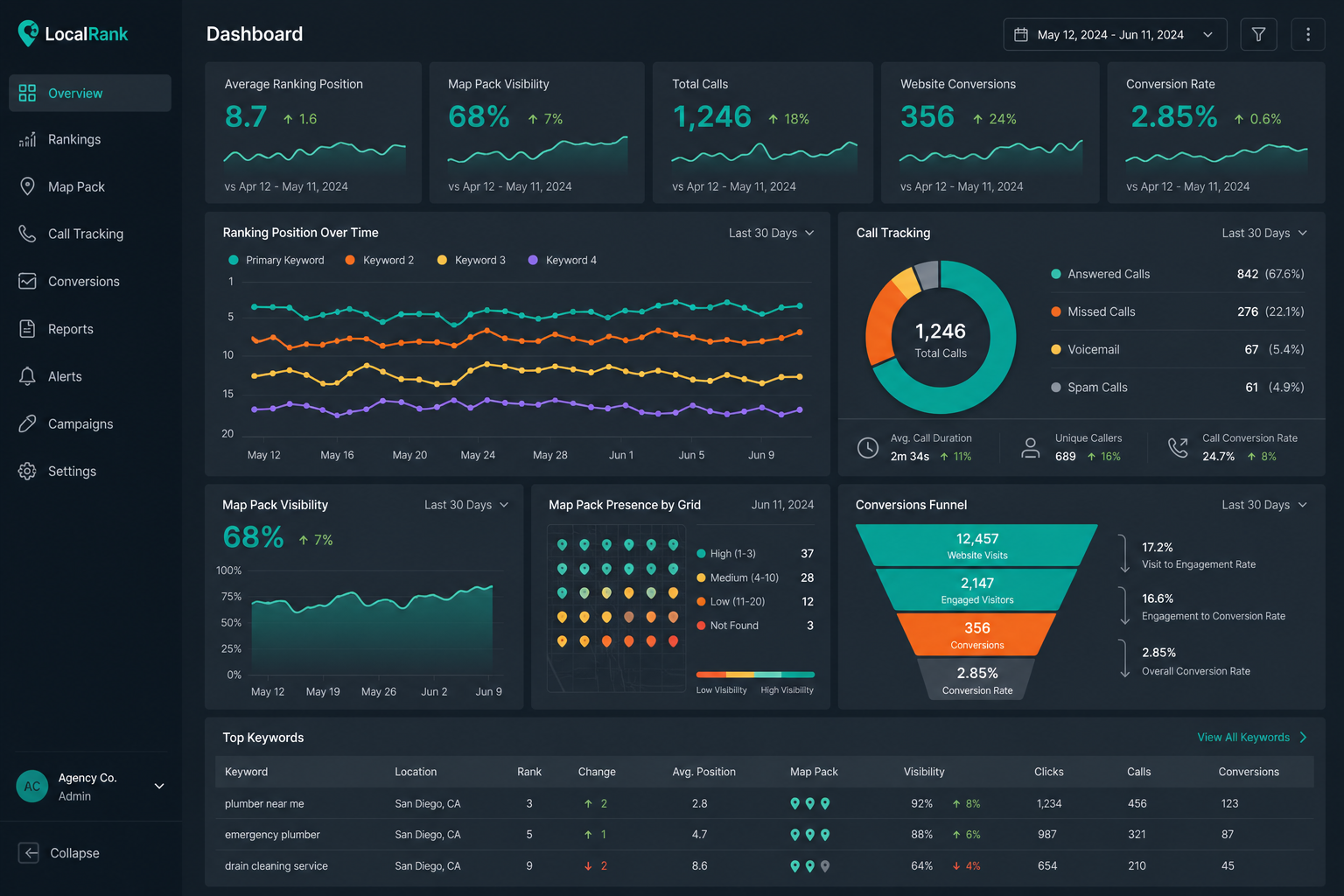Click the Unique Callers person icon

(1031, 448)
